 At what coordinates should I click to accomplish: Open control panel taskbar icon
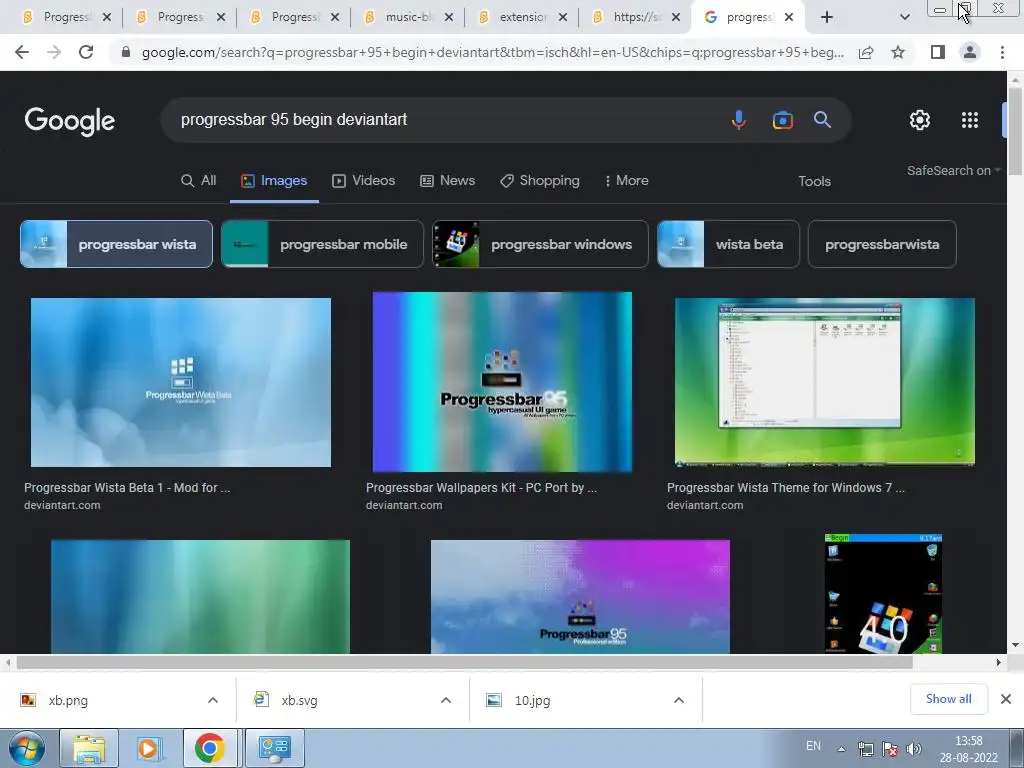pos(274,748)
